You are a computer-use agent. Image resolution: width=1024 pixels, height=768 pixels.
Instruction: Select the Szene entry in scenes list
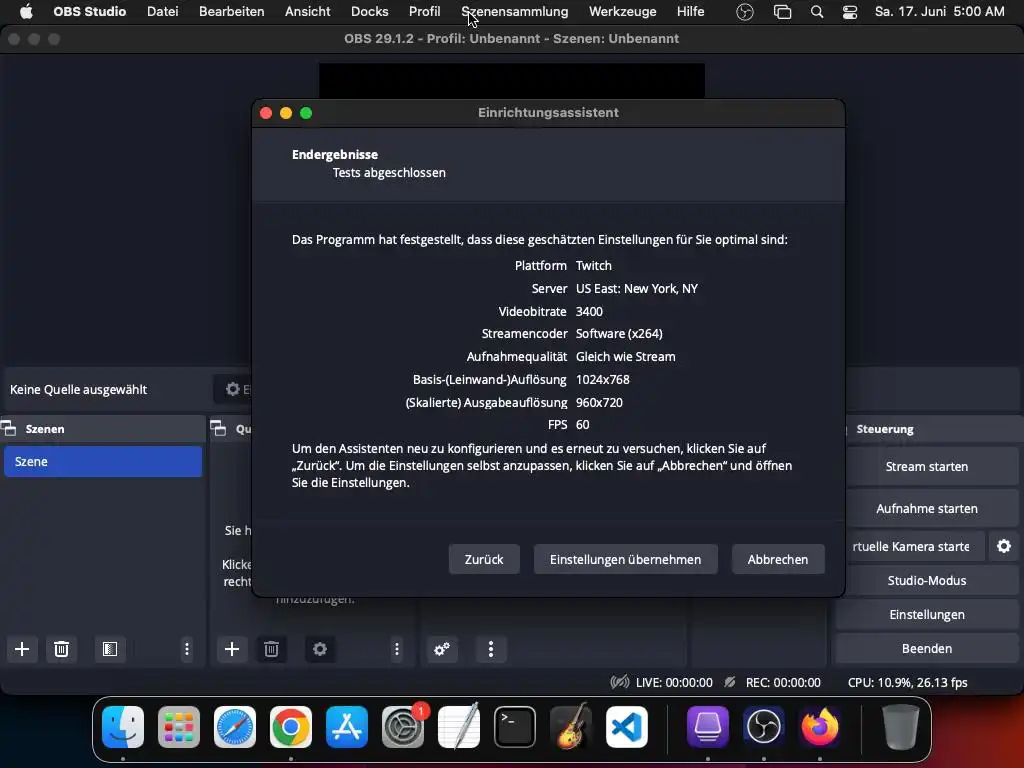click(103, 461)
